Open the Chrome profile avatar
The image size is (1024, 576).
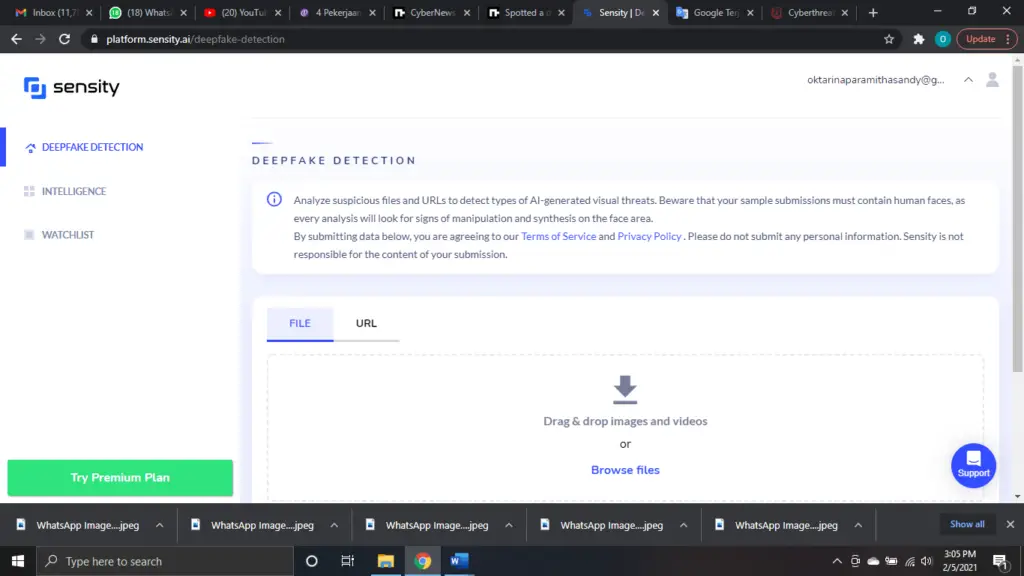click(942, 39)
